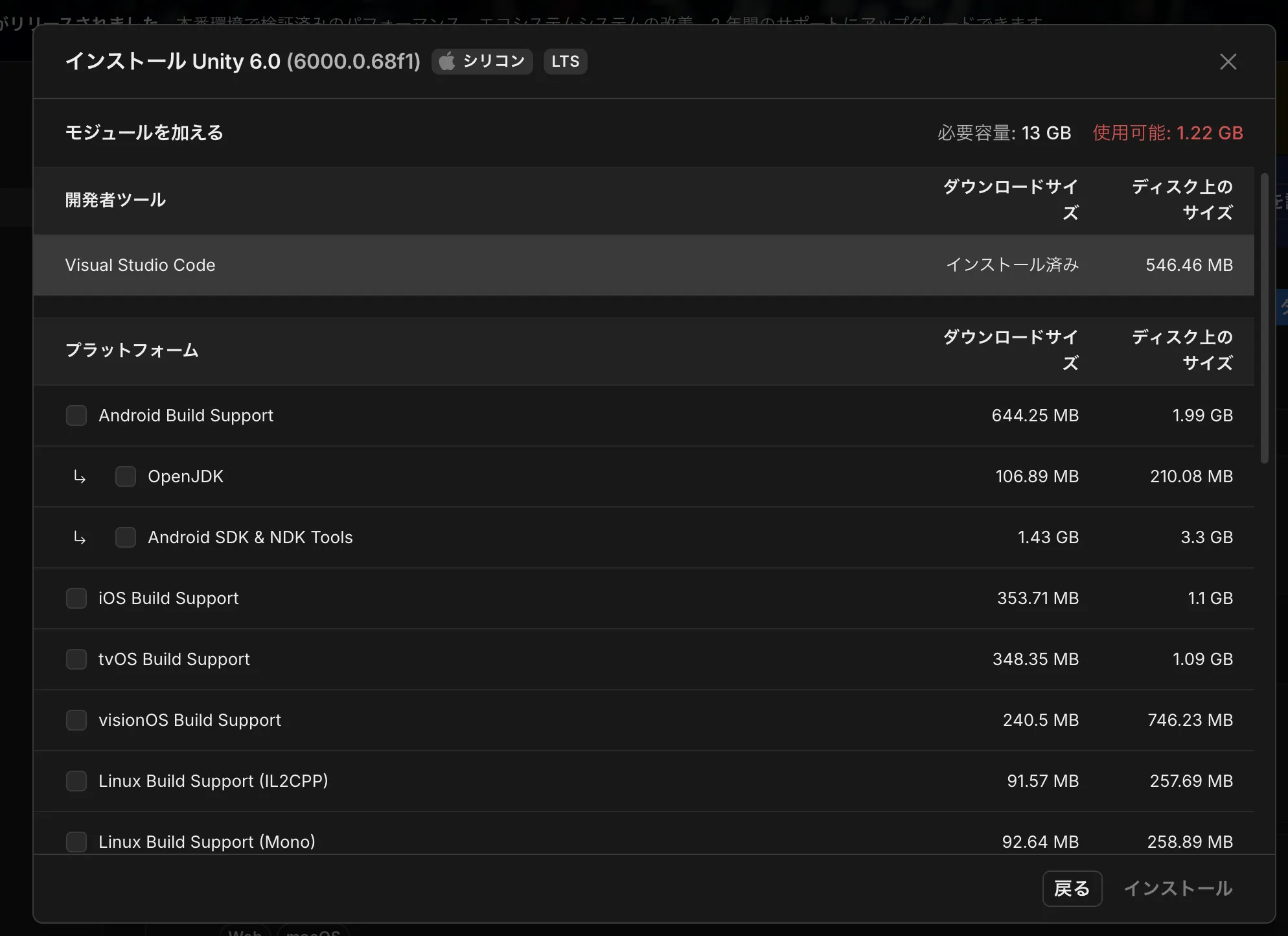Select the Visual Studio Code row

[x=140, y=265]
